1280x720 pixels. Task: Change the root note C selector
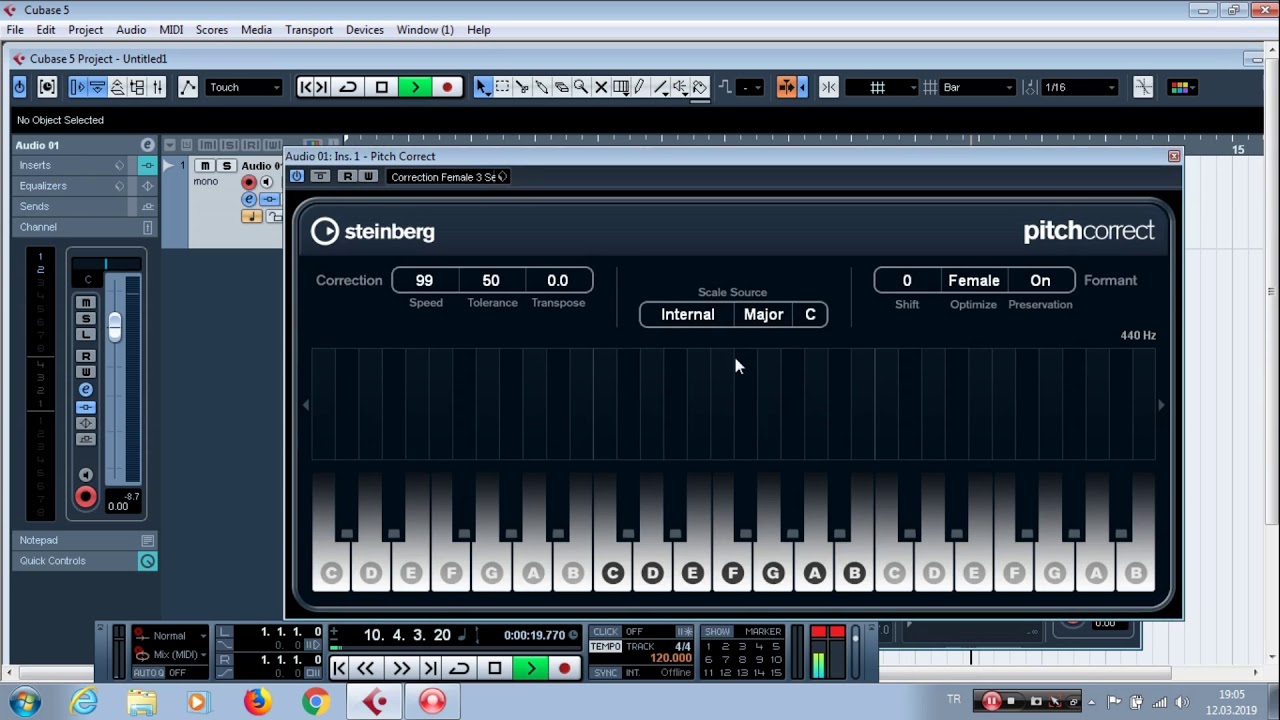[810, 314]
